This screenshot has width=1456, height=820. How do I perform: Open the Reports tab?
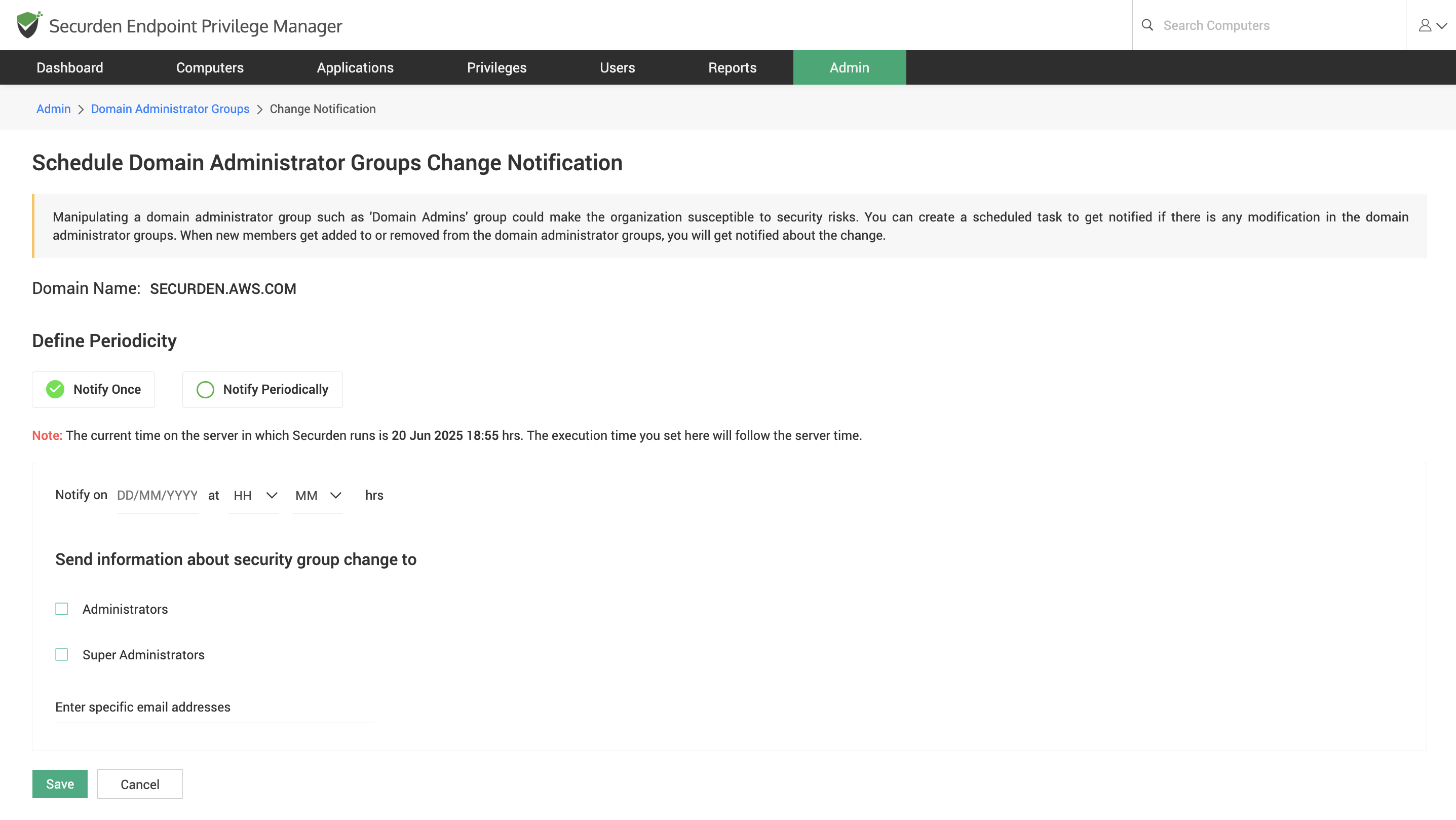pyautogui.click(x=732, y=67)
